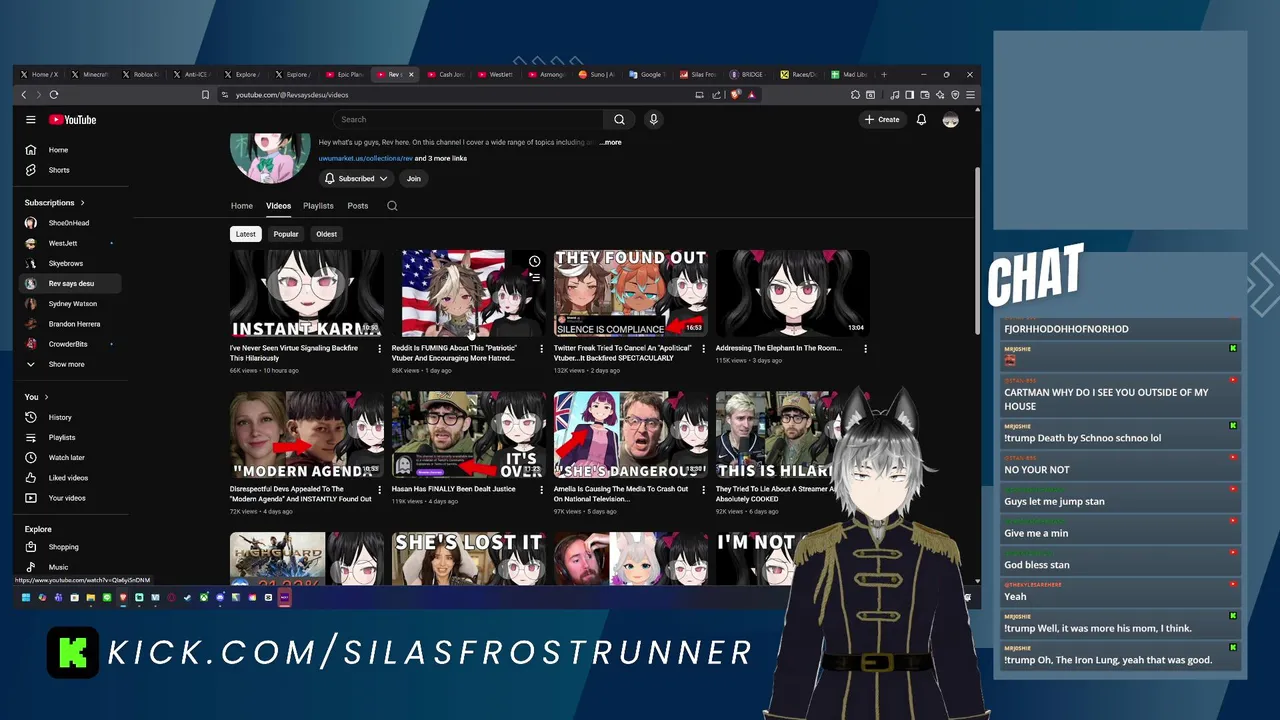Sort videos by Oldest
1280x720 pixels.
click(327, 234)
